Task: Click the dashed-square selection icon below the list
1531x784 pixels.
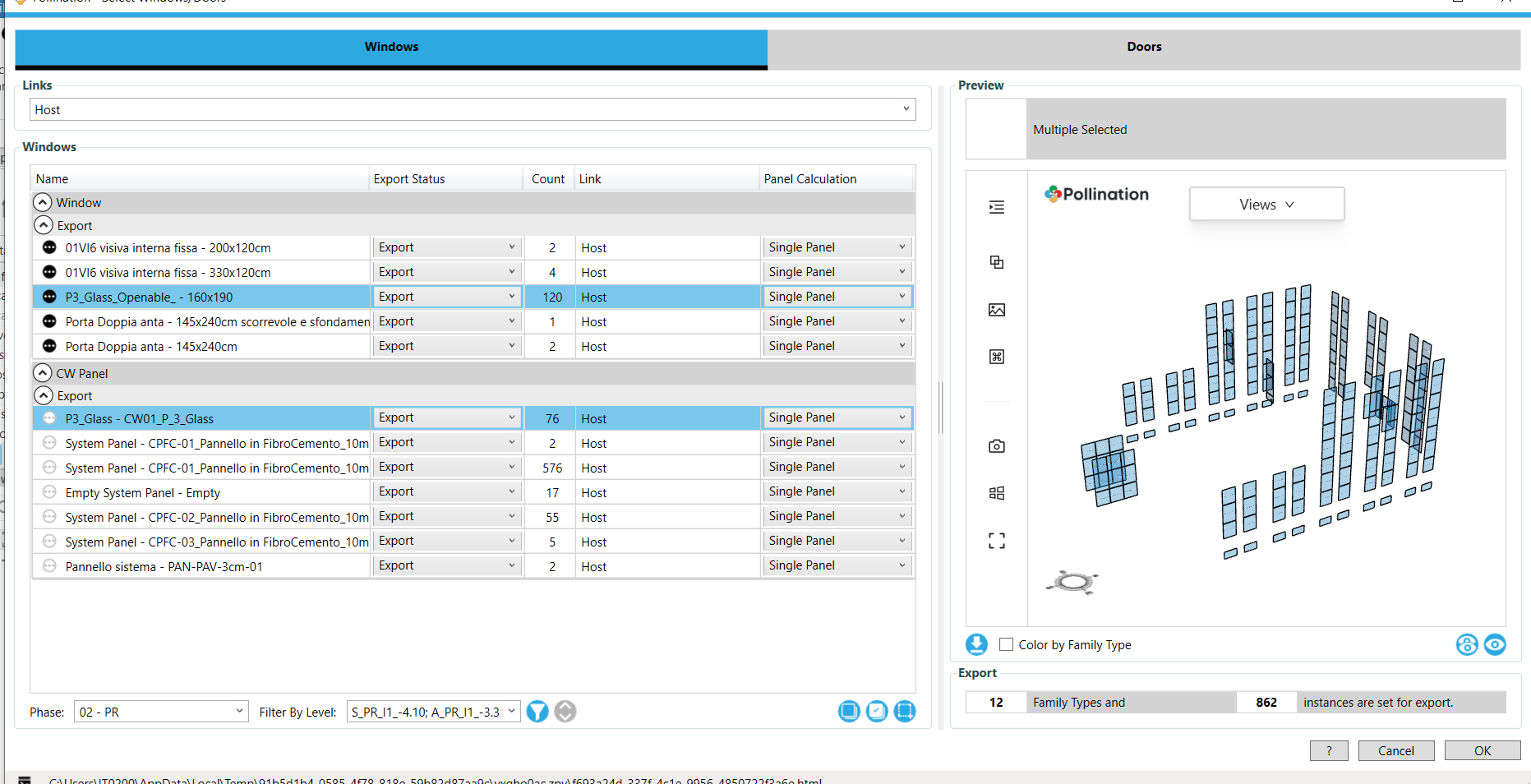Action: [905, 712]
